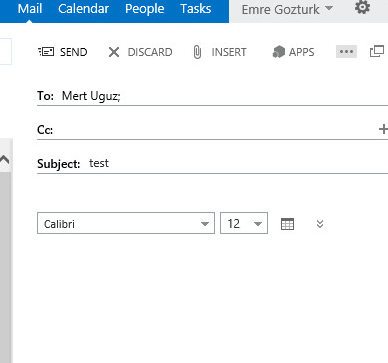
Task: Click the DISCARD X icon
Action: click(x=114, y=52)
